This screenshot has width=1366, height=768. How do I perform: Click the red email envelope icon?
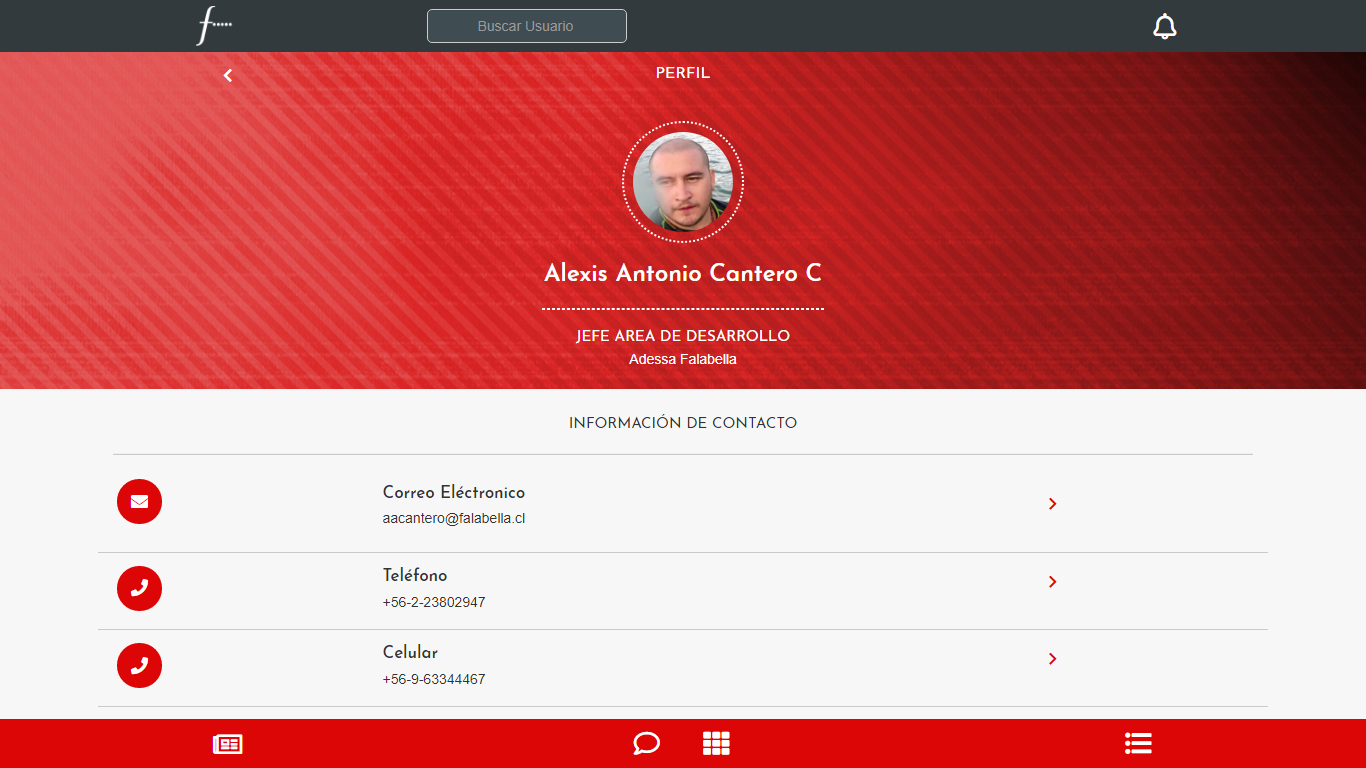pos(139,502)
